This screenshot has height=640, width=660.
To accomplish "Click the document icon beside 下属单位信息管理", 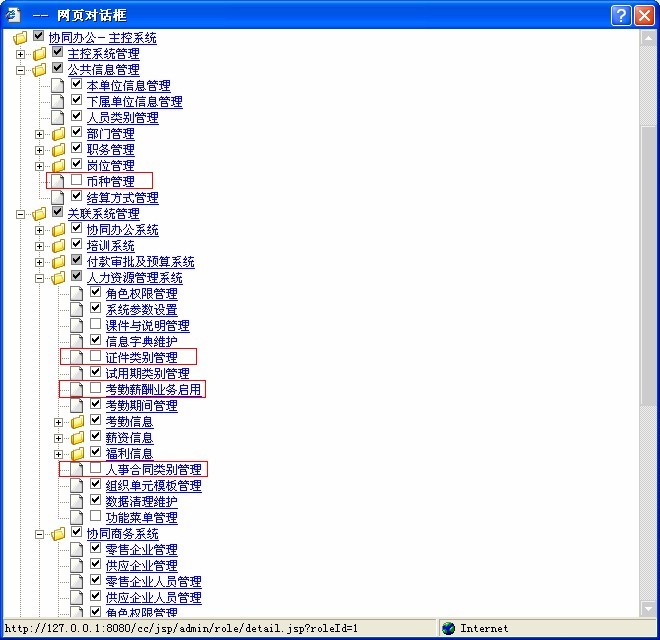I will (x=58, y=101).
